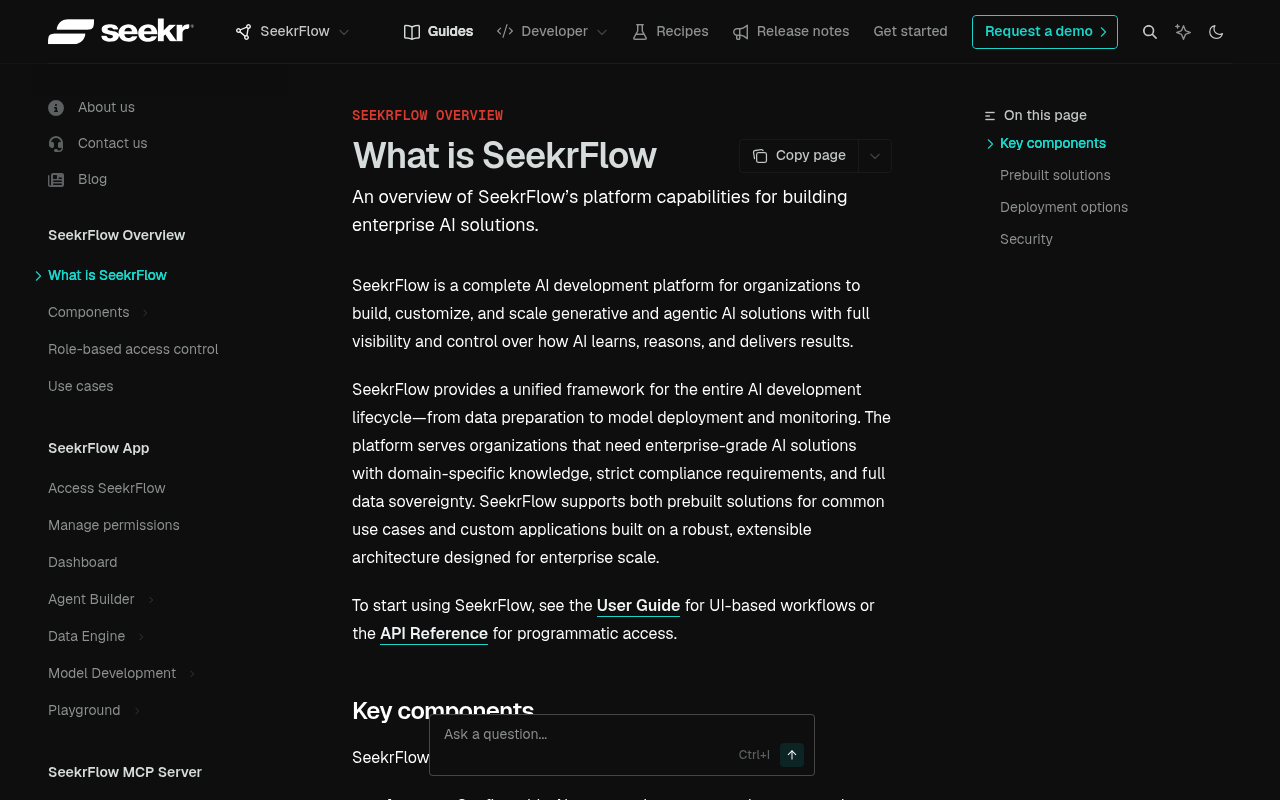Click the Contact us headset icon
This screenshot has height=800, width=1280.
coord(56,144)
